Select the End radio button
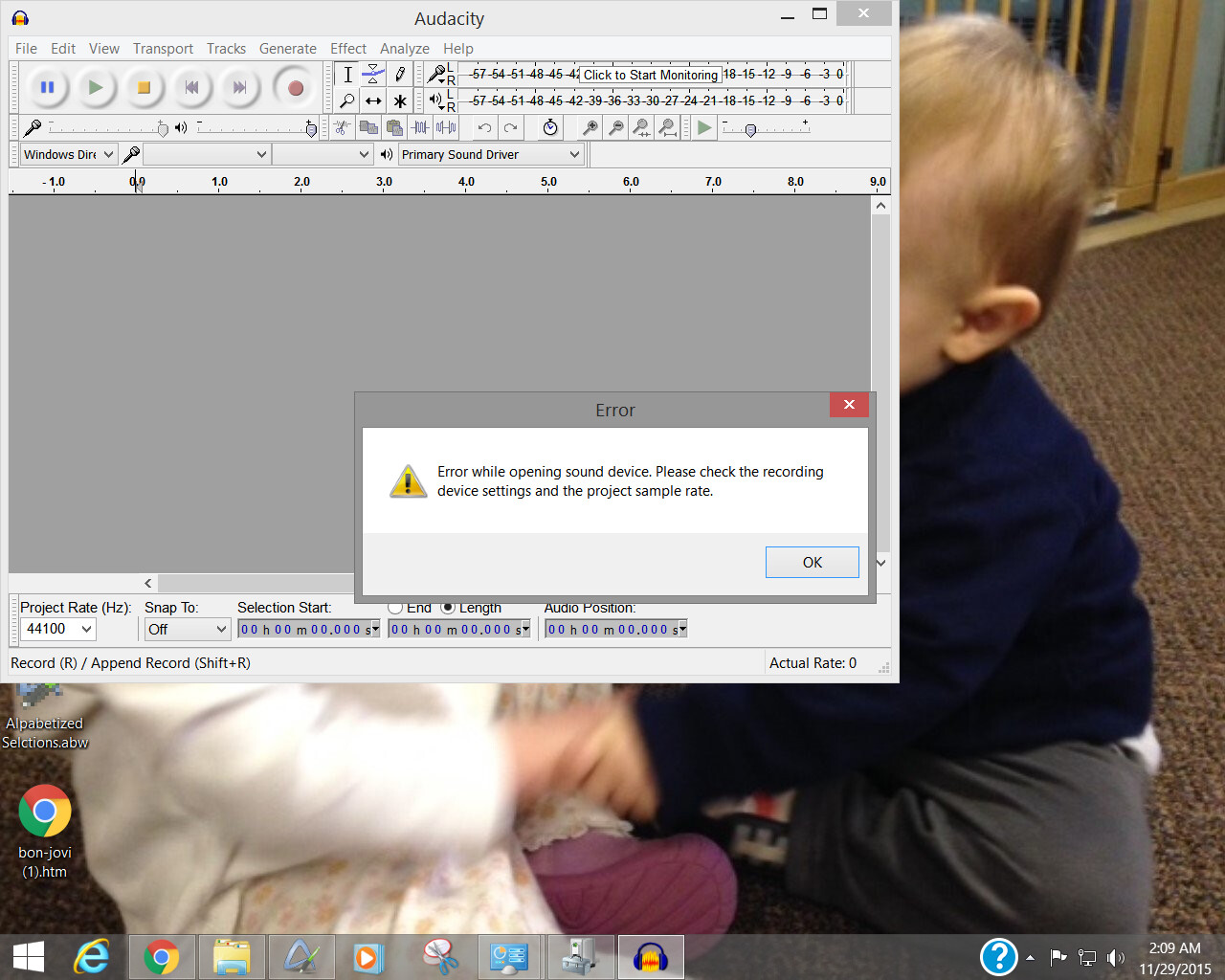Screen dimensions: 1225x980 395,608
